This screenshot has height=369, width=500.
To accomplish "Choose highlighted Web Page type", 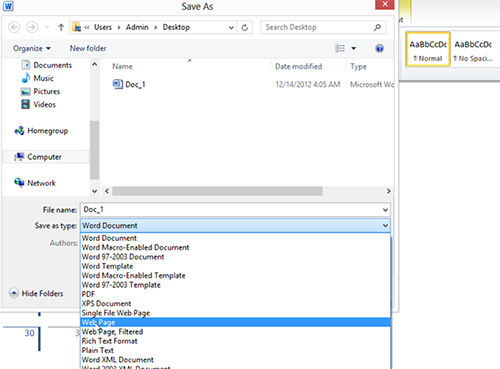I will (x=236, y=322).
